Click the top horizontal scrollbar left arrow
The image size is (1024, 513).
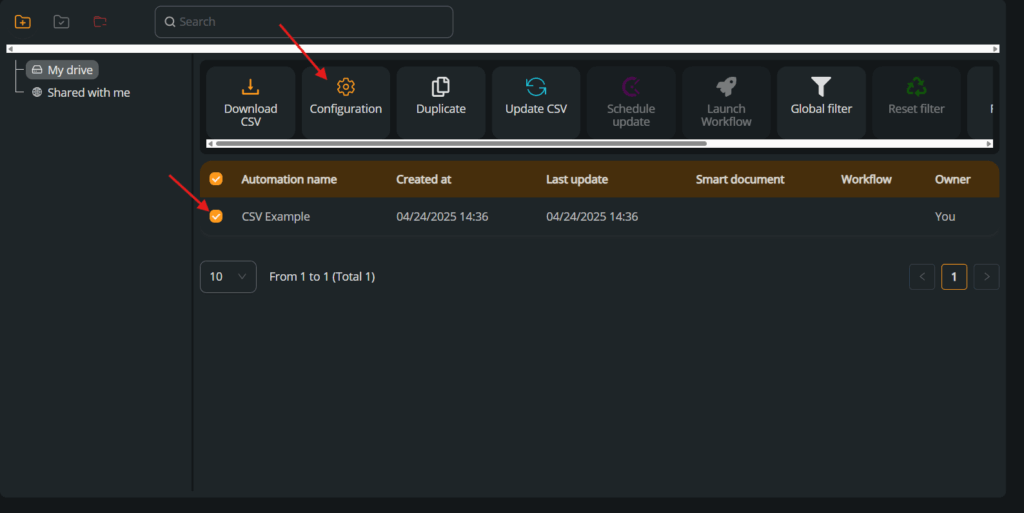click(x=10, y=49)
